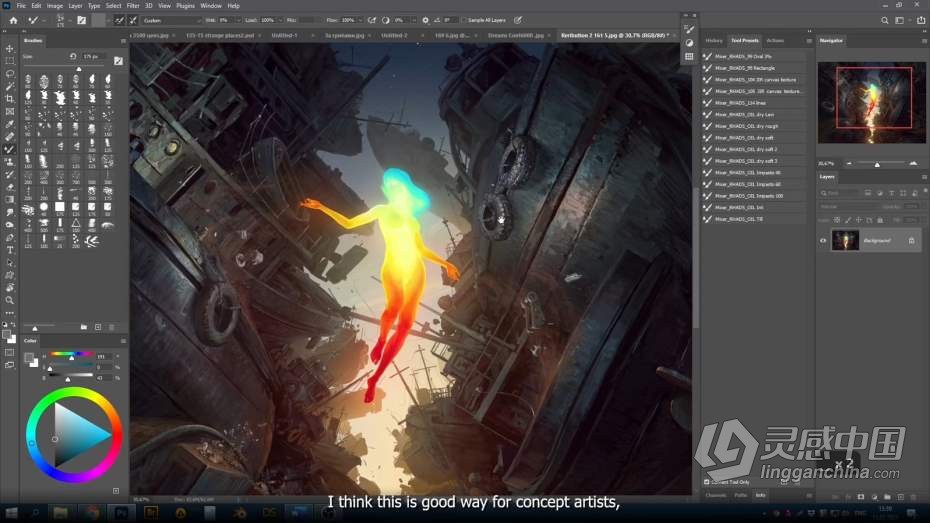Viewport: 930px width, 523px height.
Task: Select the first Mixer preset in Tool Presets
Action: (753, 56)
